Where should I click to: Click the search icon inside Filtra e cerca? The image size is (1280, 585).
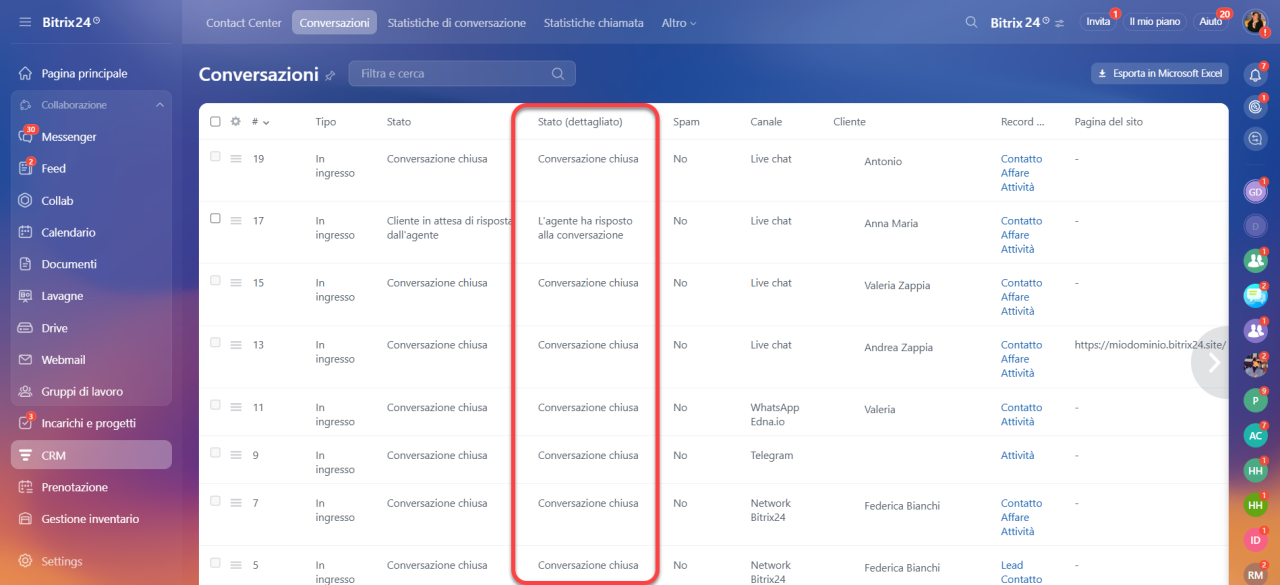point(558,74)
